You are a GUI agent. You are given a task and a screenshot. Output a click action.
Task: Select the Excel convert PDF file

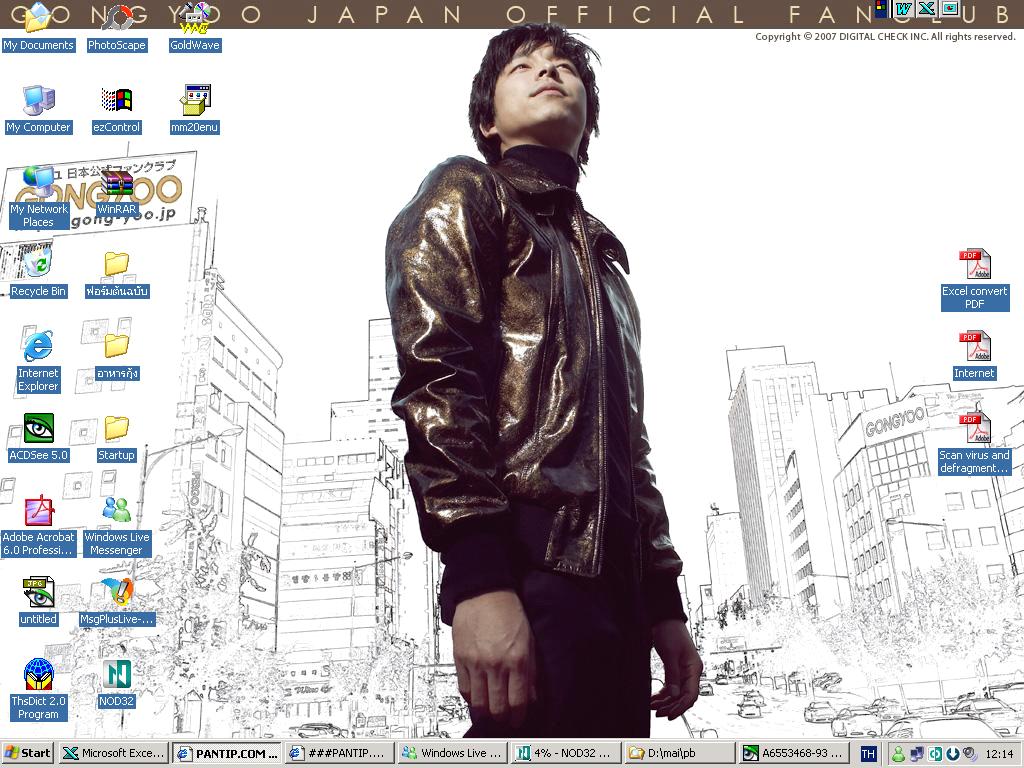(x=974, y=280)
